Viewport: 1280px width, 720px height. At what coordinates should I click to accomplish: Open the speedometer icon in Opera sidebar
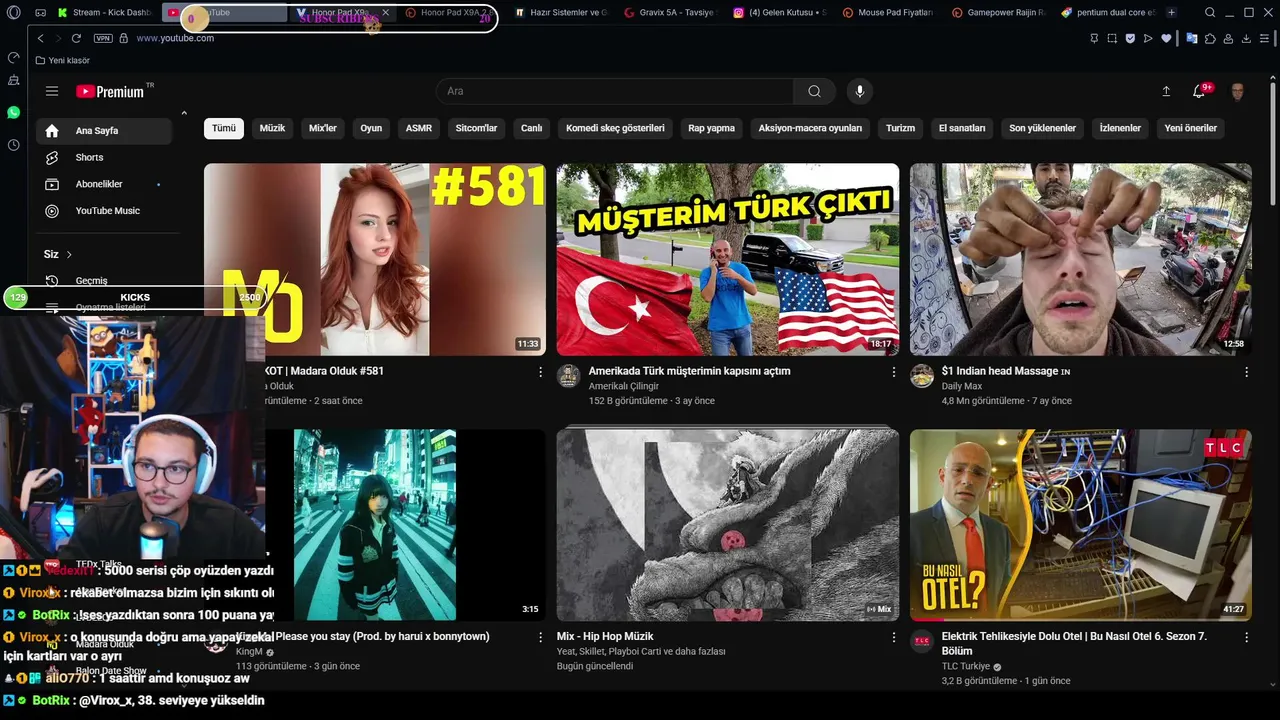pyautogui.click(x=13, y=57)
